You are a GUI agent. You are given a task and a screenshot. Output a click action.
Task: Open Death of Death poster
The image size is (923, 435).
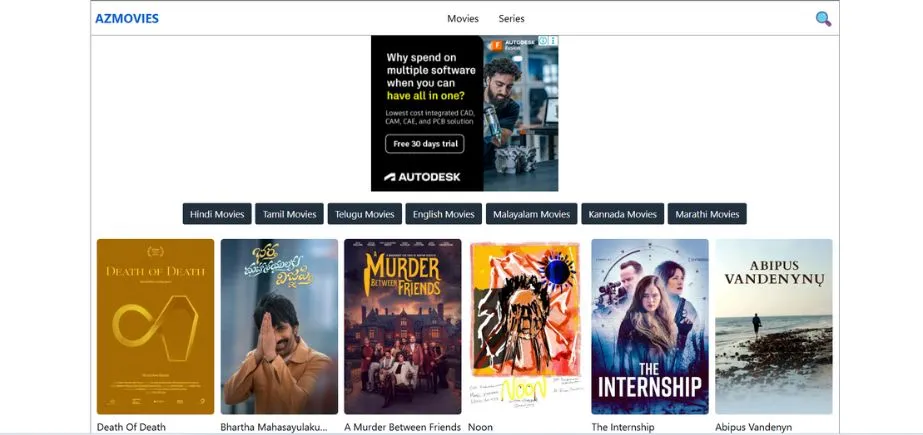pyautogui.click(x=155, y=326)
